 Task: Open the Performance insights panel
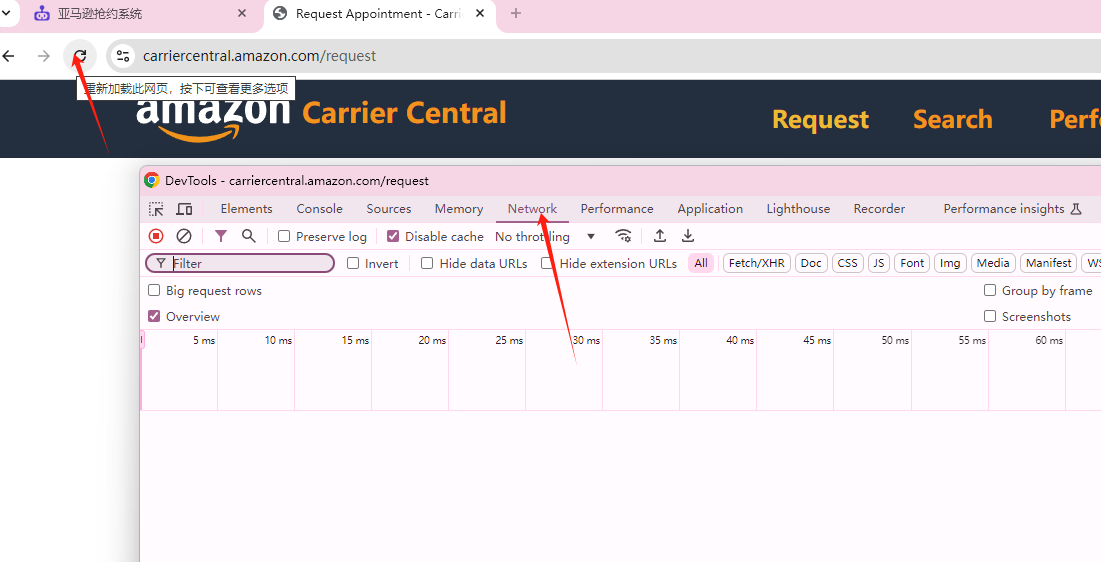coord(1012,209)
